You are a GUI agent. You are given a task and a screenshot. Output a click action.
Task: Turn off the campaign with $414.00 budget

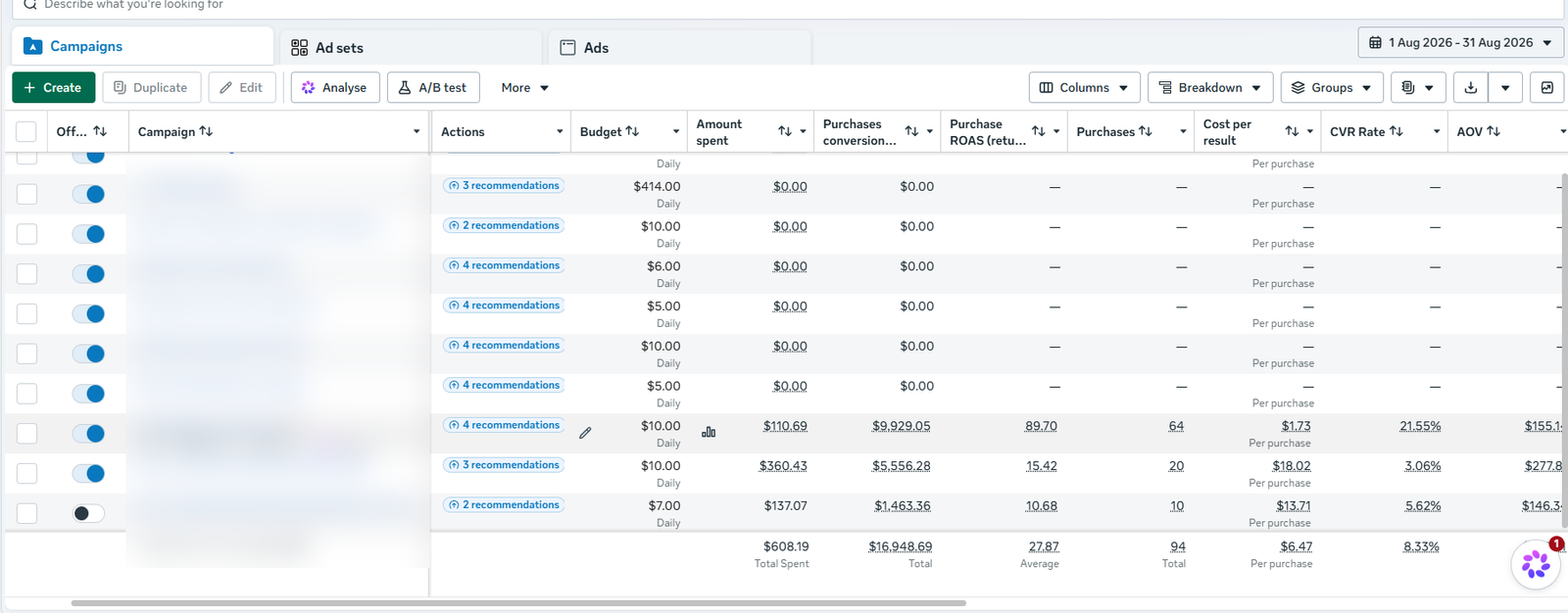tap(88, 194)
